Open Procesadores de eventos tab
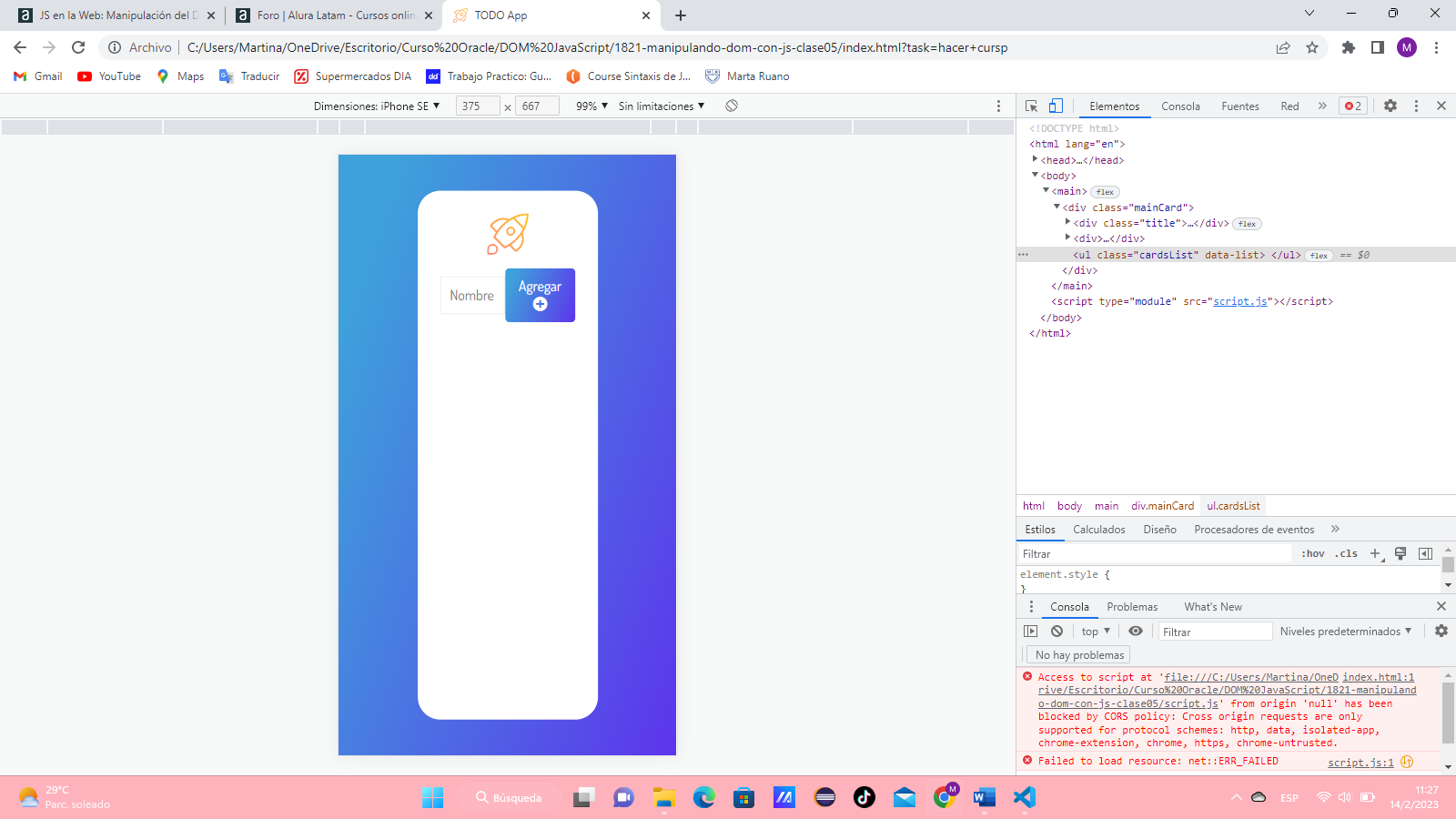 pos(1254,530)
